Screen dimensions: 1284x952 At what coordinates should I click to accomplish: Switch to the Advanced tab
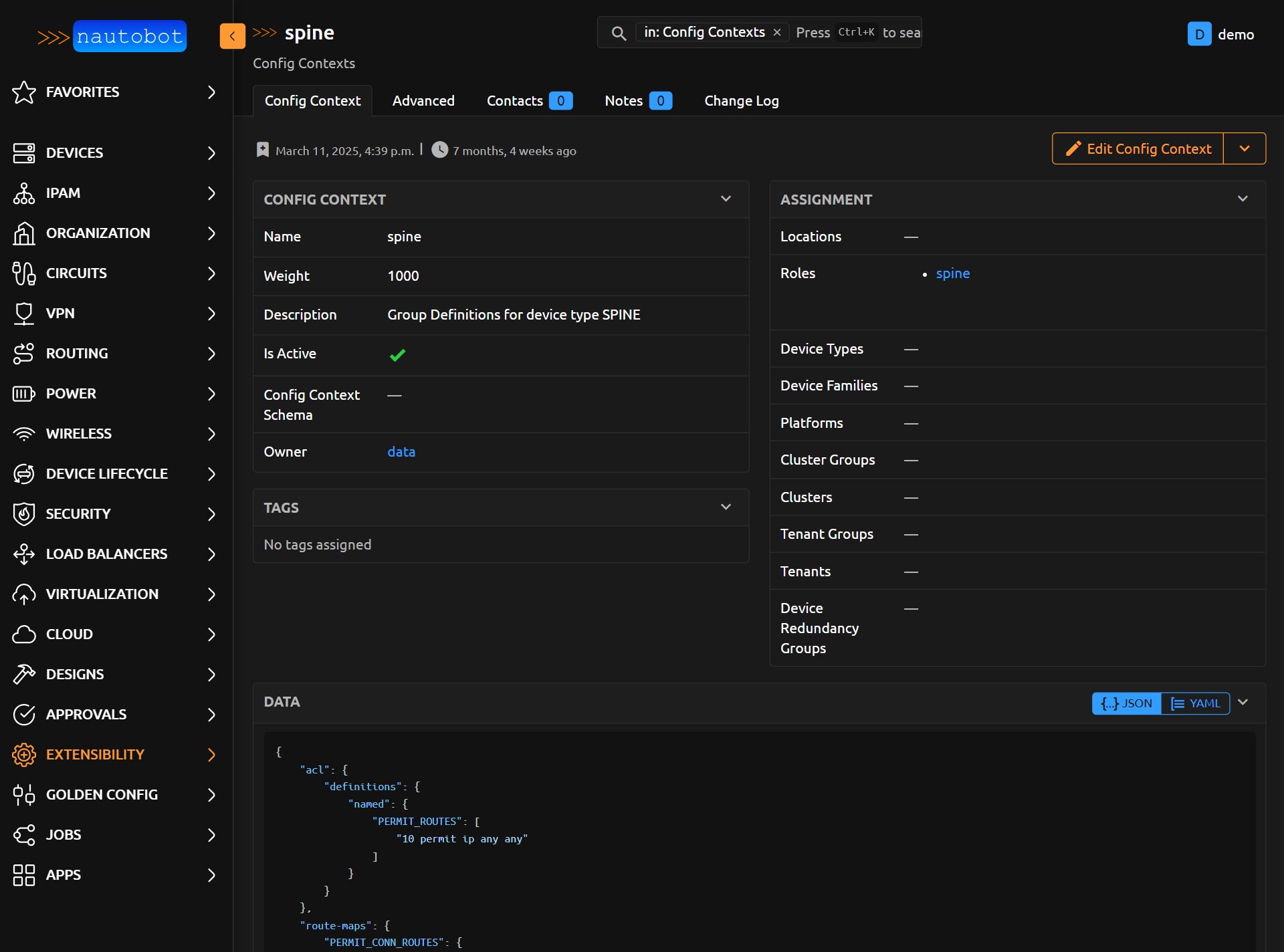point(423,101)
